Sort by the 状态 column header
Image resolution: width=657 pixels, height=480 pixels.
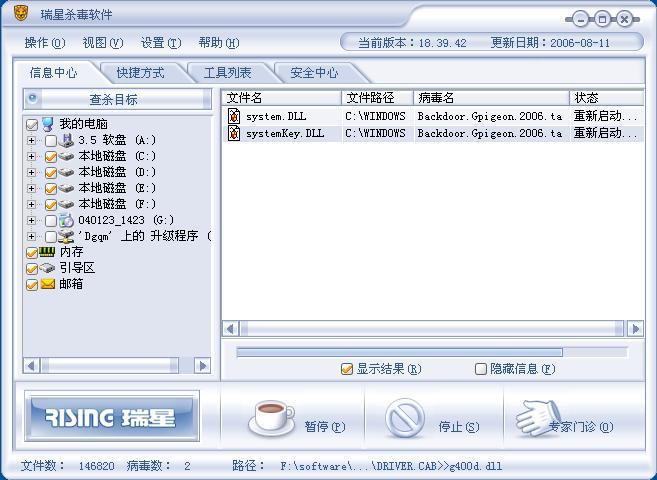click(607, 98)
